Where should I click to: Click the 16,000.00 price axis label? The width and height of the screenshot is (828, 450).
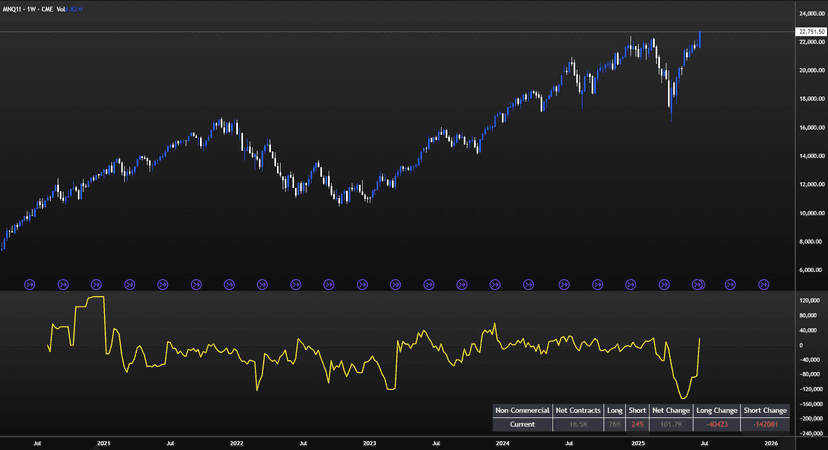(x=812, y=127)
